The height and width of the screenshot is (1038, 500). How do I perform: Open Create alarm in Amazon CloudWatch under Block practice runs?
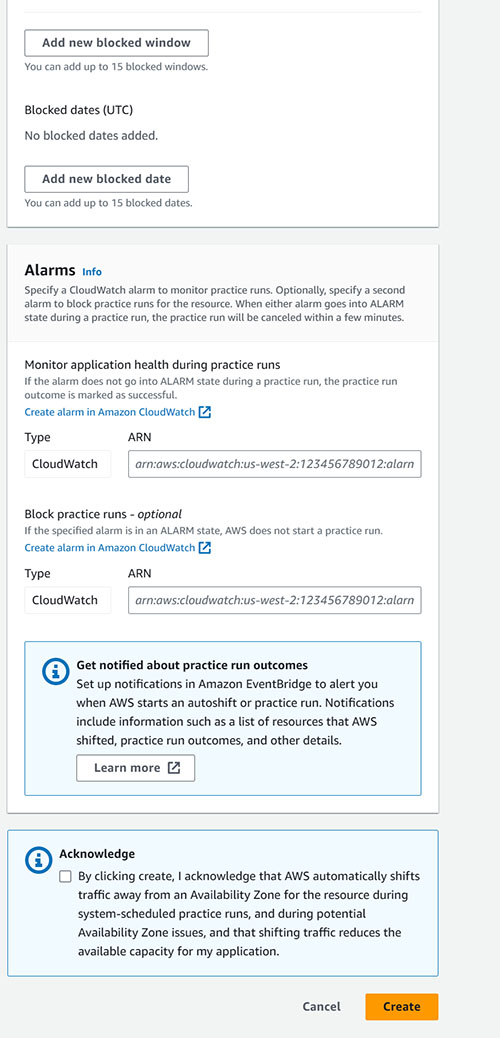click(110, 547)
